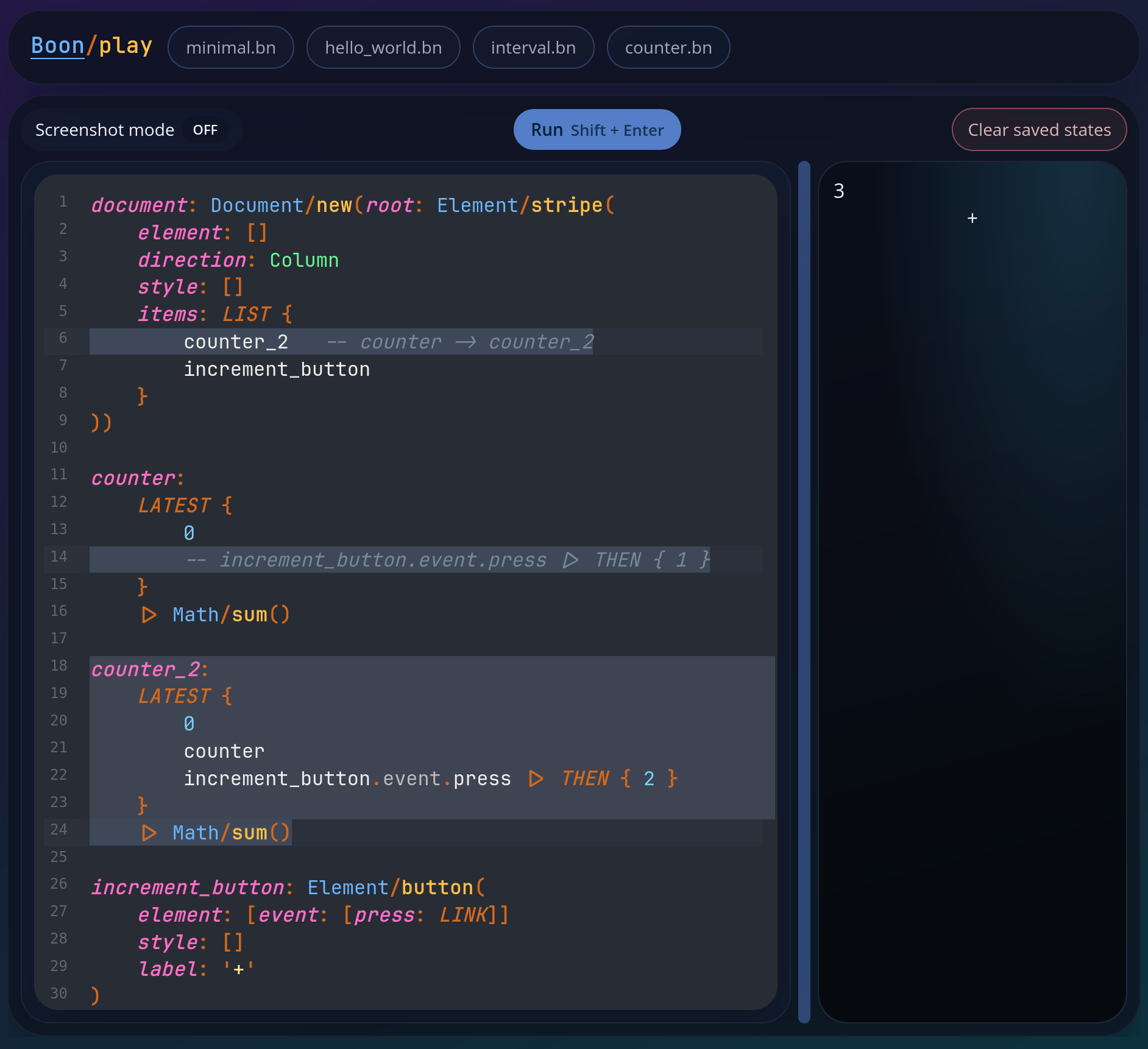
Task: Click the LATEST brace on line 19
Action: pos(227,696)
